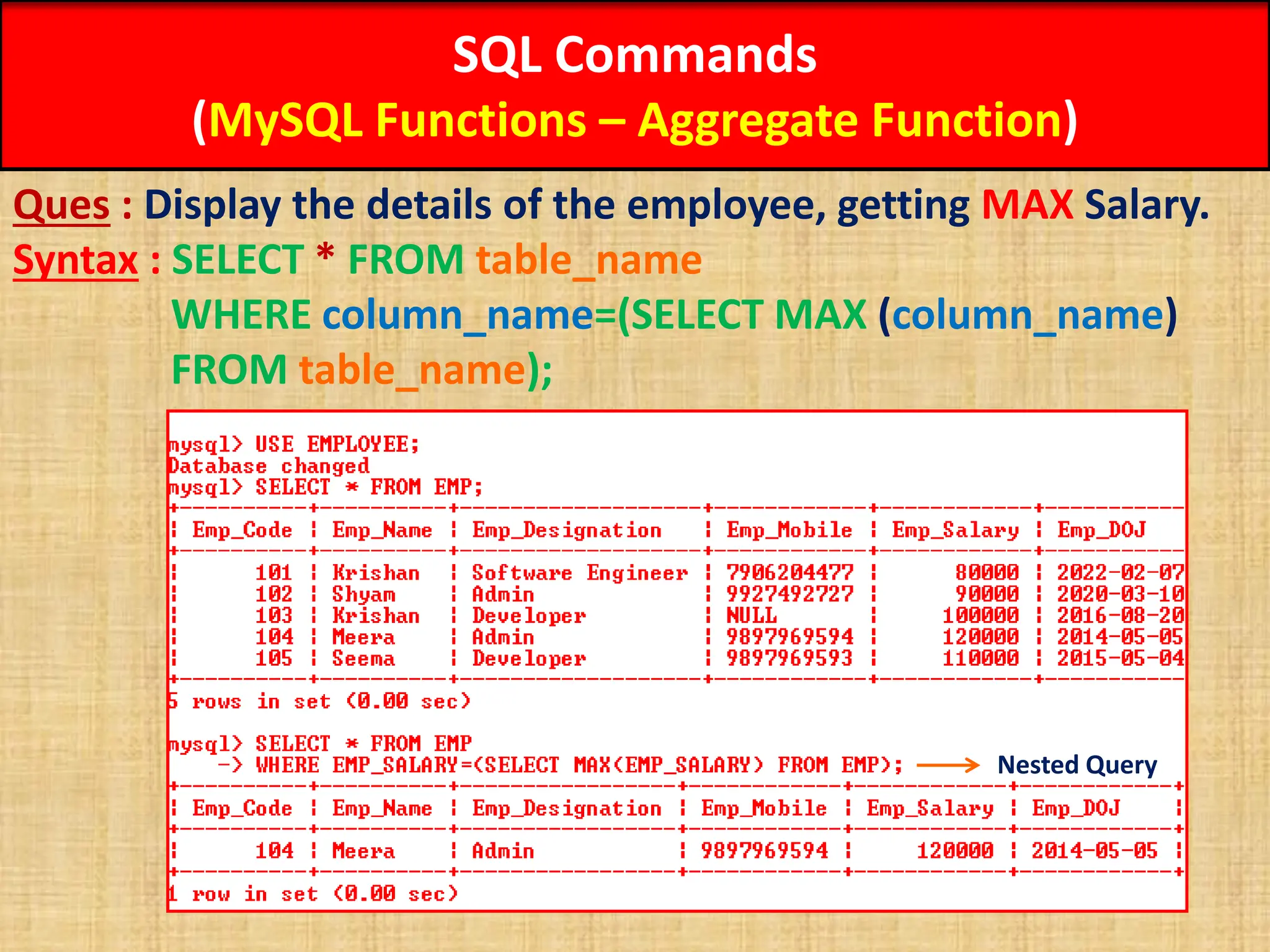1270x952 pixels.
Task: Click joining date '2020-03-10'
Action: point(1121,594)
